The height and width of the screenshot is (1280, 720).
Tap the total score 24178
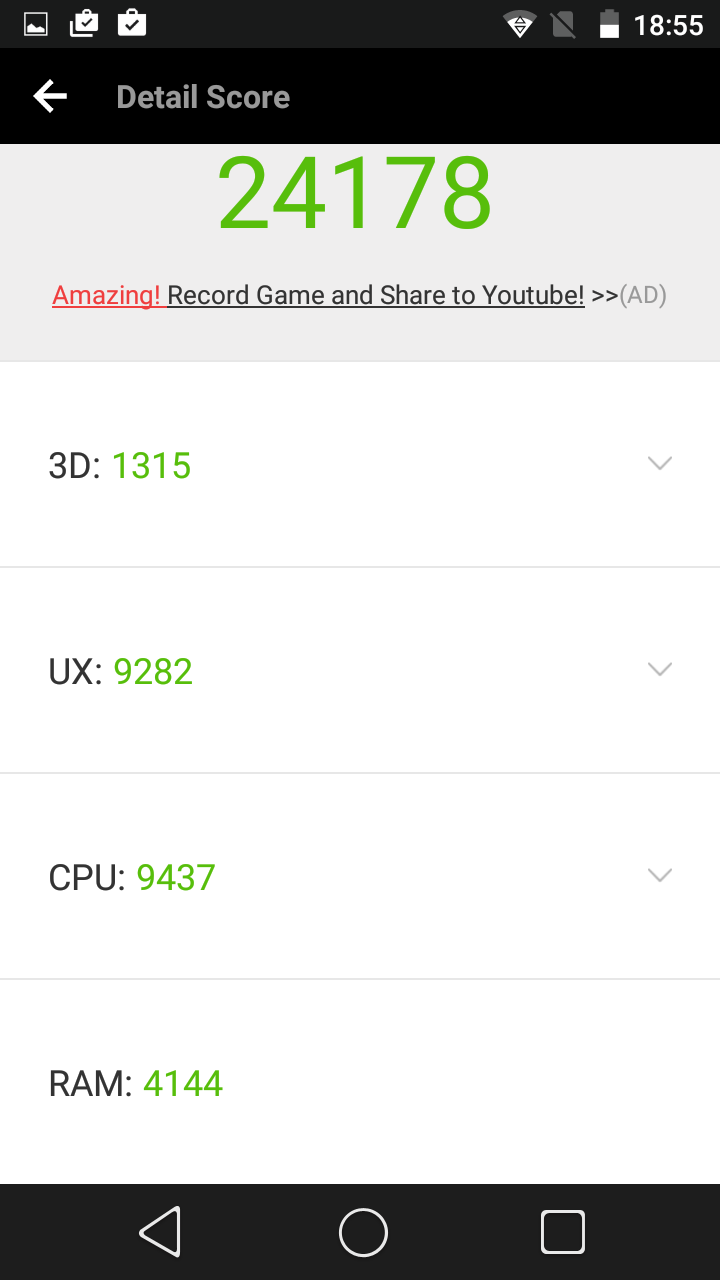355,193
